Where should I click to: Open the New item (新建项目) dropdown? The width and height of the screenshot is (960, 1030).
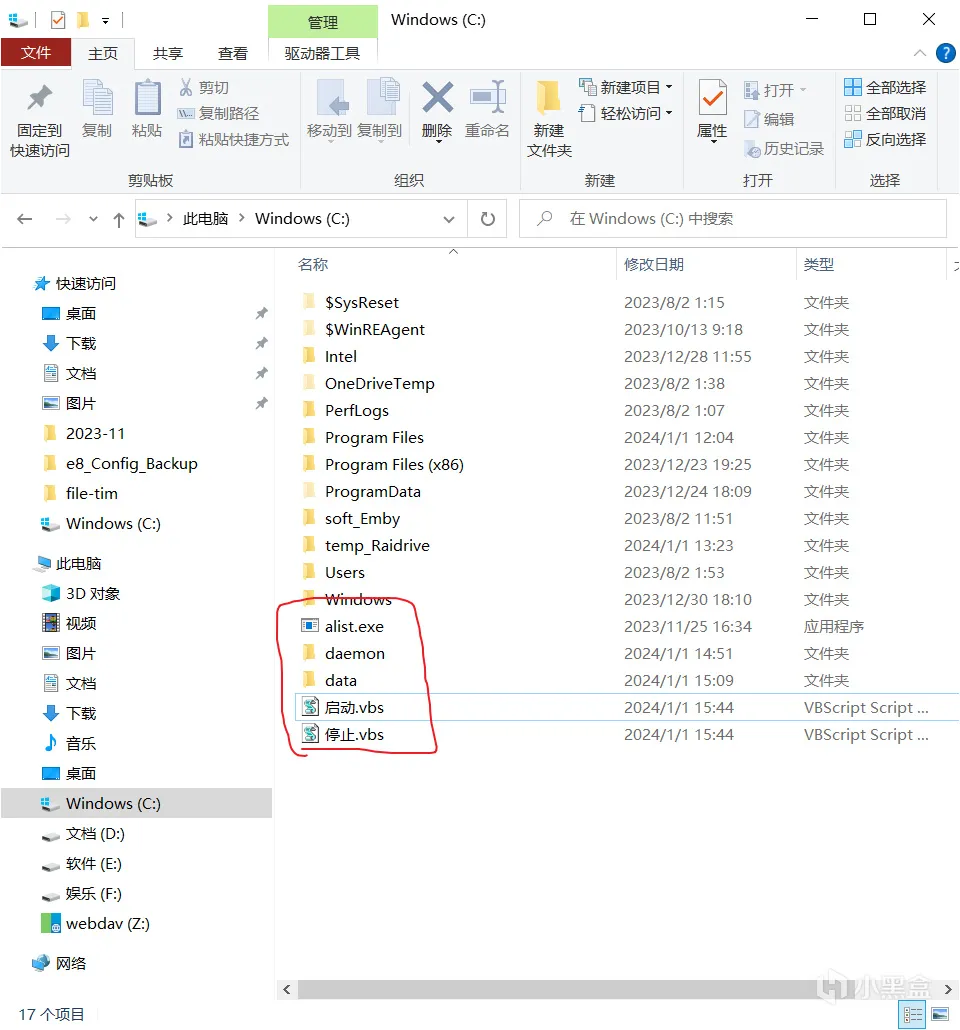[x=626, y=87]
